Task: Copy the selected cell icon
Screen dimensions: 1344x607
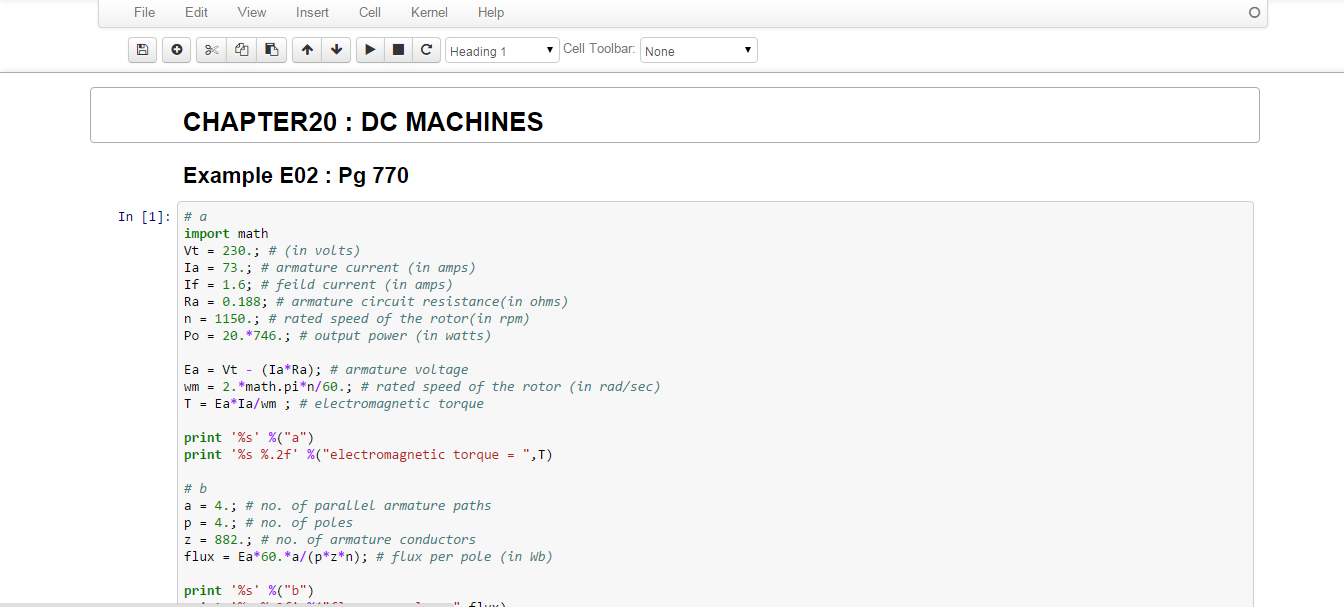Action: [241, 50]
